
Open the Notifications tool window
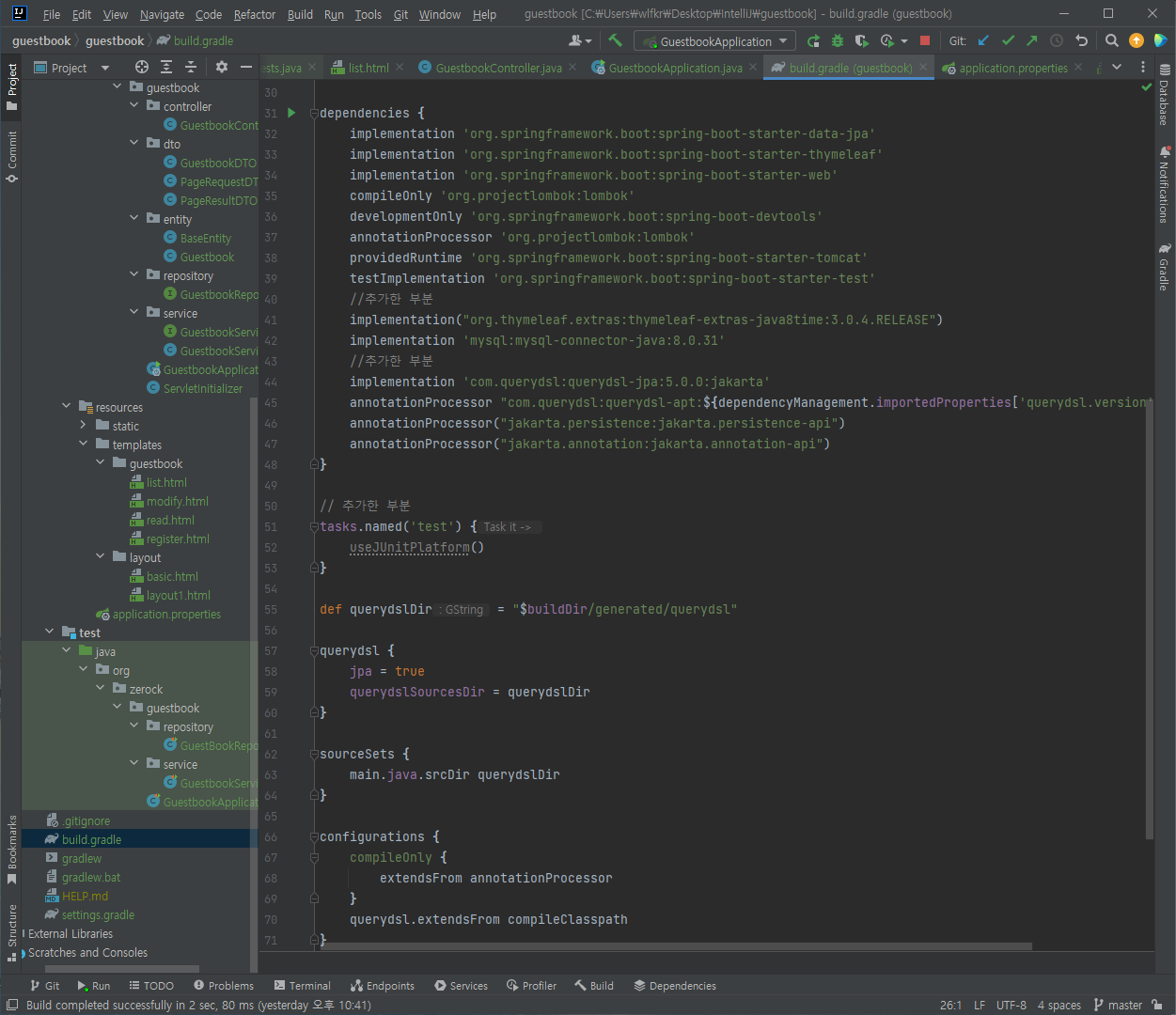(1165, 183)
